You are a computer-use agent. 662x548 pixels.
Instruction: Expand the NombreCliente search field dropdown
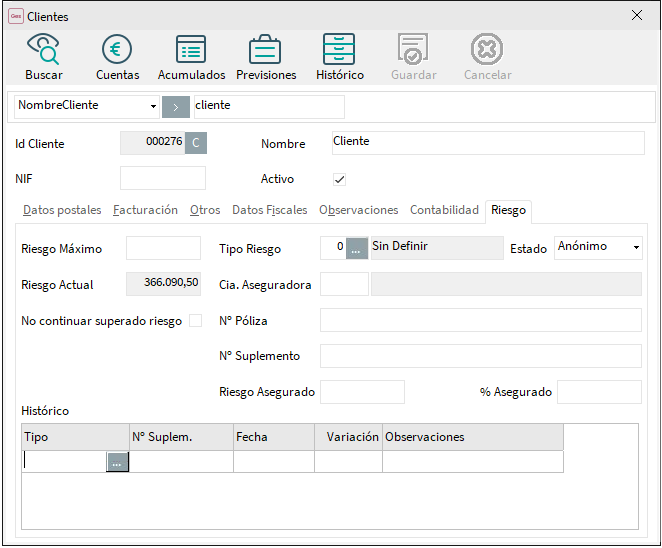(x=153, y=106)
